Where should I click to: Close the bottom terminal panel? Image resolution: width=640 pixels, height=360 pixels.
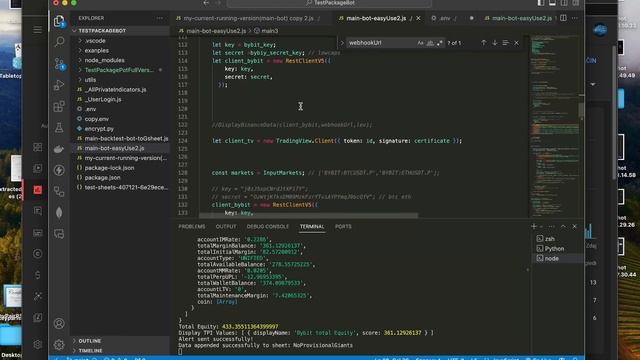click(575, 226)
